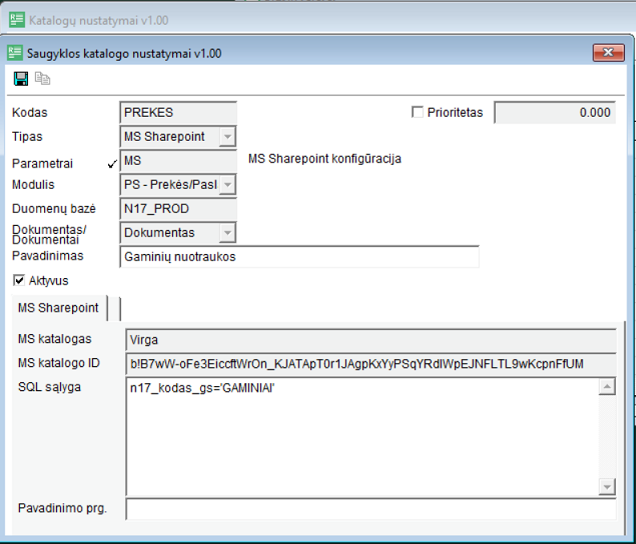The image size is (636, 544).
Task: Click the Copy icon in toolbar
Action: 42,79
